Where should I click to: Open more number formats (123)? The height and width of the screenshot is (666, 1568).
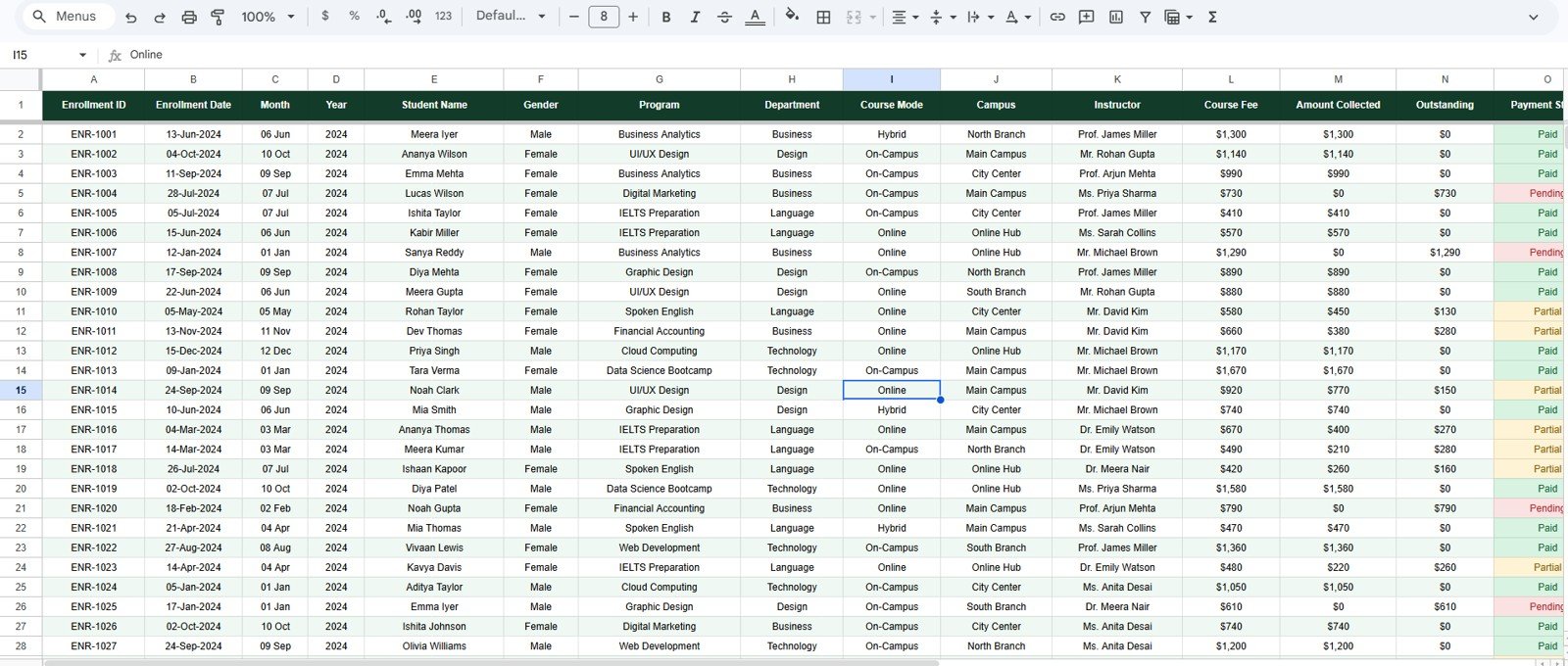point(444,17)
